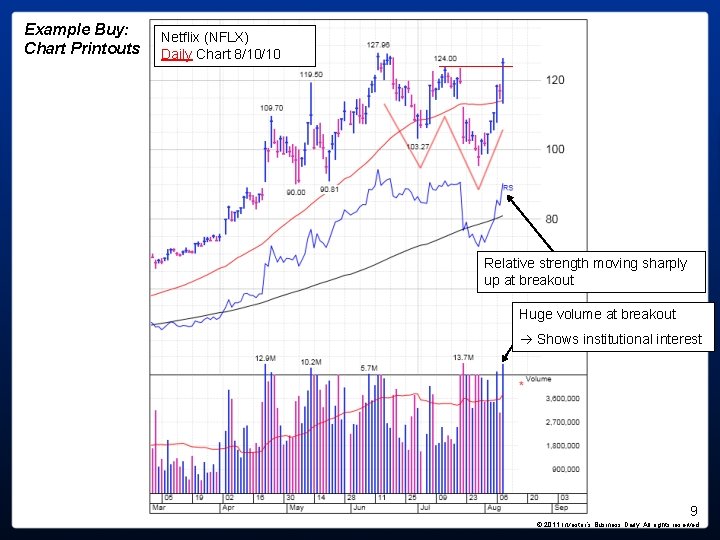Select the 3,600,000 volume axis value
720x540 pixels.
562,399
